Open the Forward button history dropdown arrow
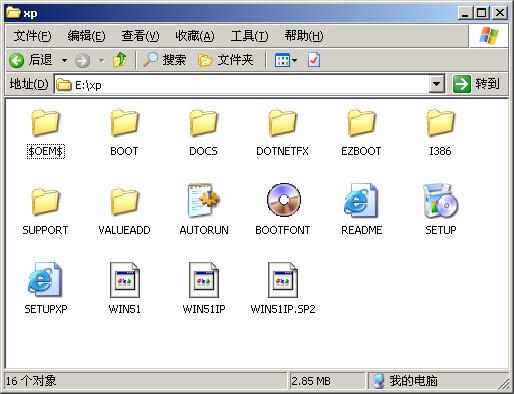This screenshot has width=514, height=394. coord(101,61)
